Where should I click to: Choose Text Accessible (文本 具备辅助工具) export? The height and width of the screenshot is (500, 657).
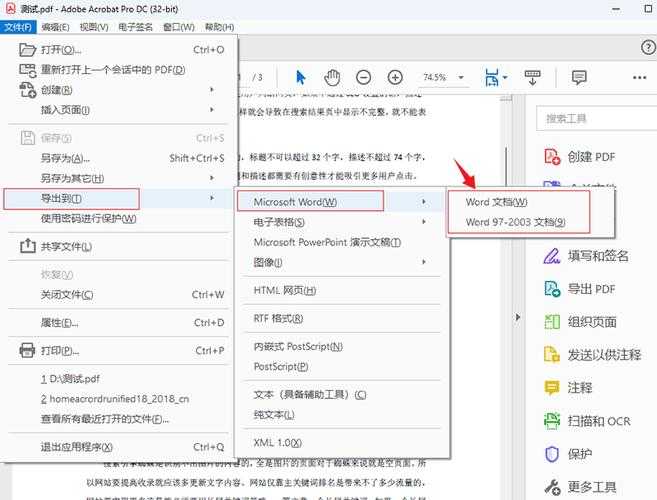310,395
